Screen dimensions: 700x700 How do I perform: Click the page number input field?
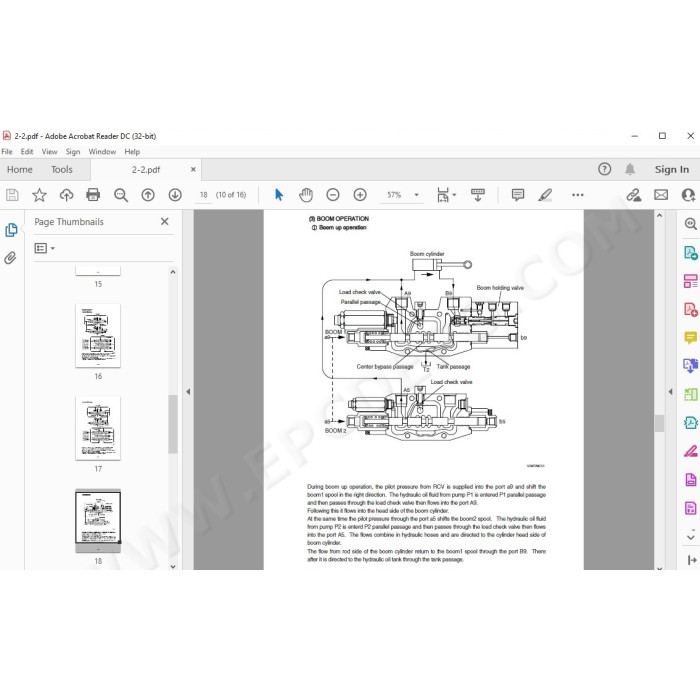(204, 195)
